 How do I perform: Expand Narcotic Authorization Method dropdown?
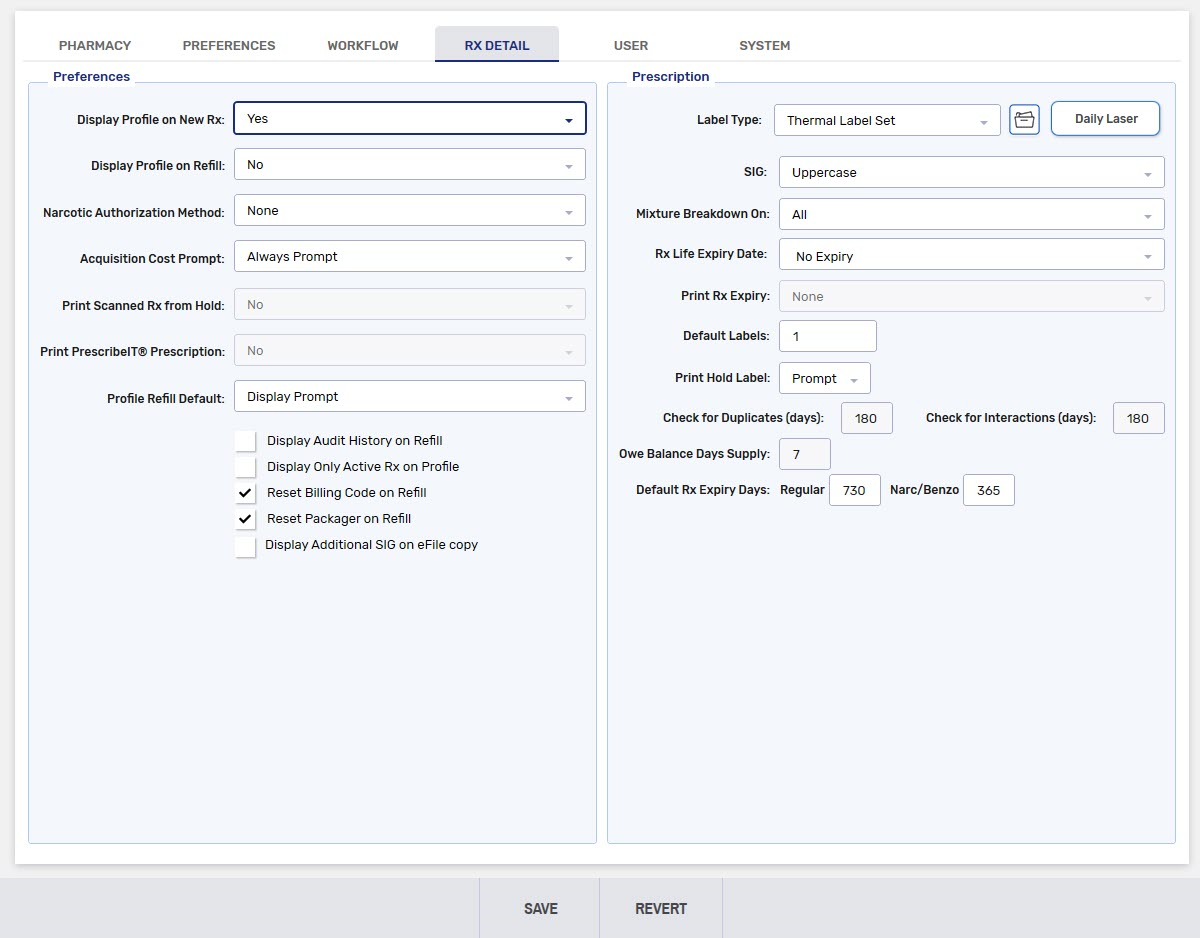(x=409, y=211)
